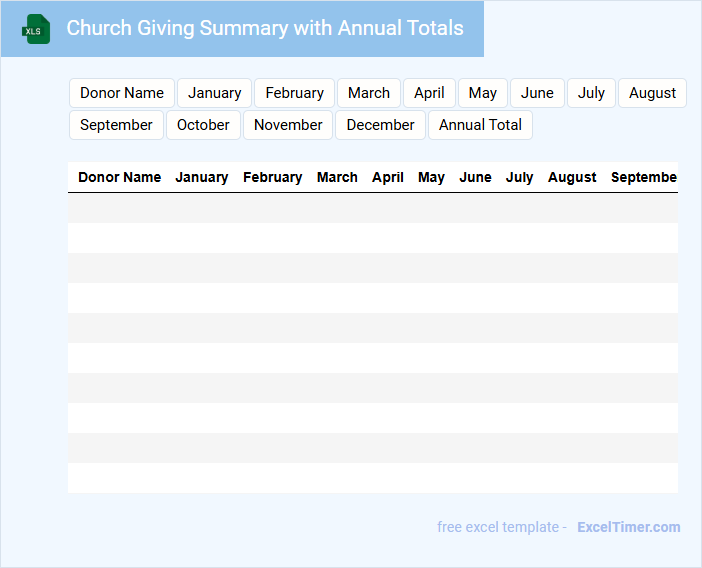The height and width of the screenshot is (568, 702).
Task: Click the August table column header
Action: pos(572,177)
